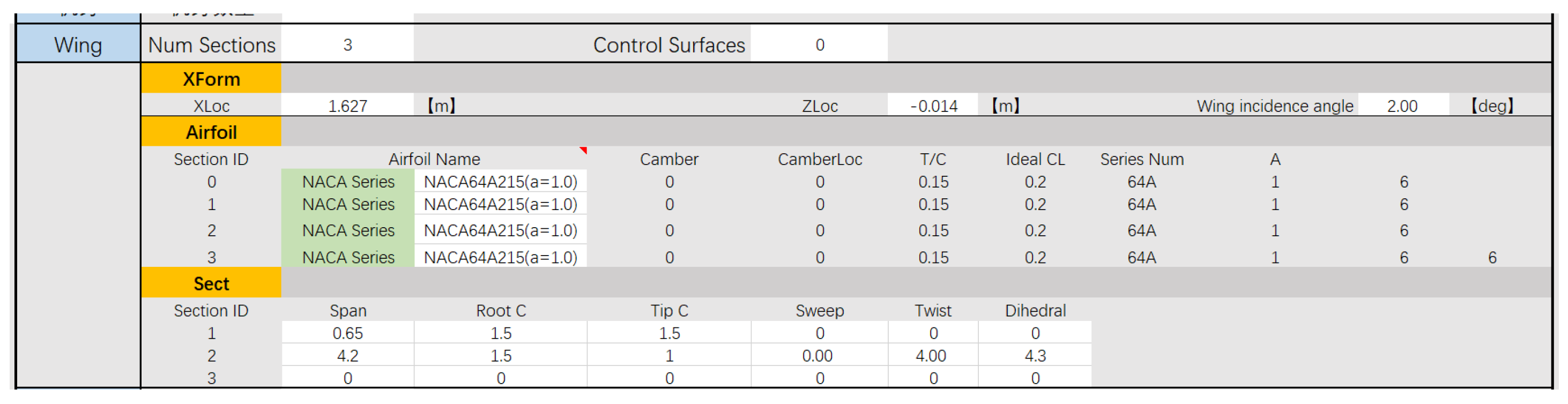Edit the Twist value 4.00
Screen dimensions: 1568x404
[x=931, y=356]
